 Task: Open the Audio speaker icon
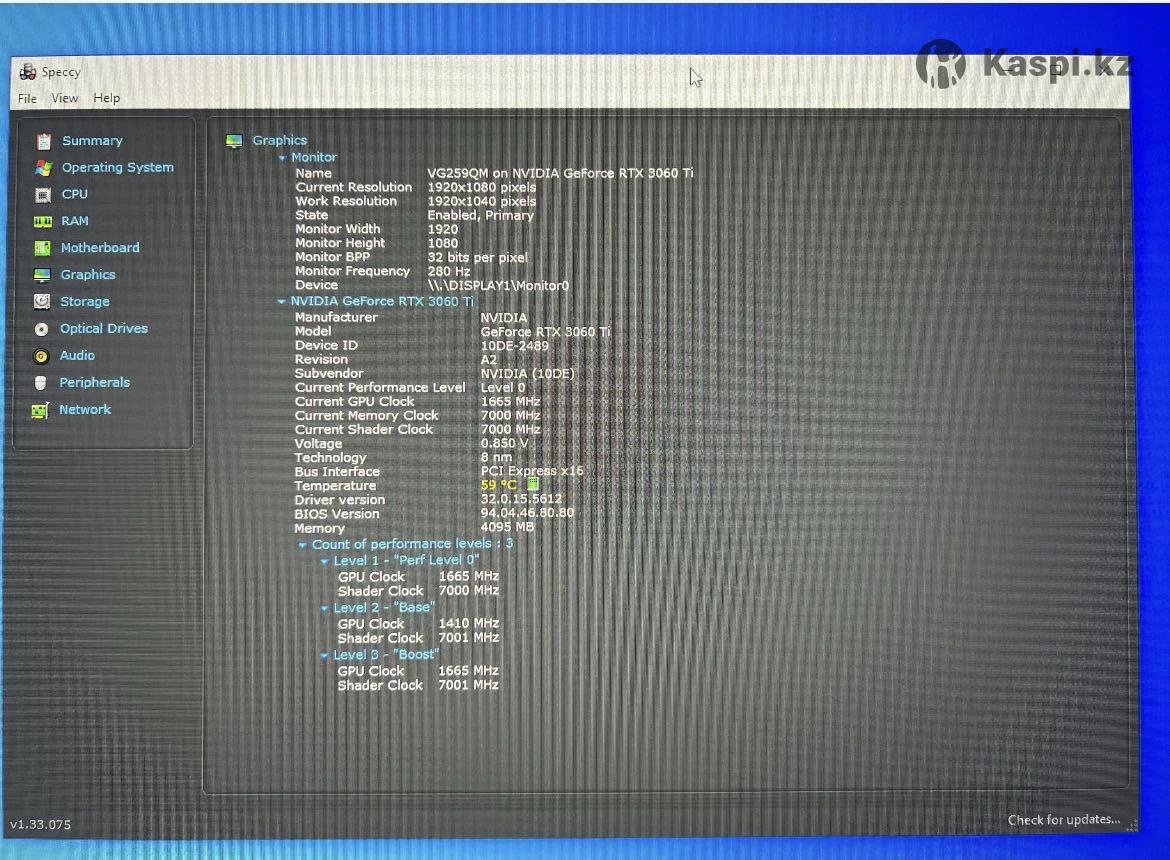click(42, 356)
